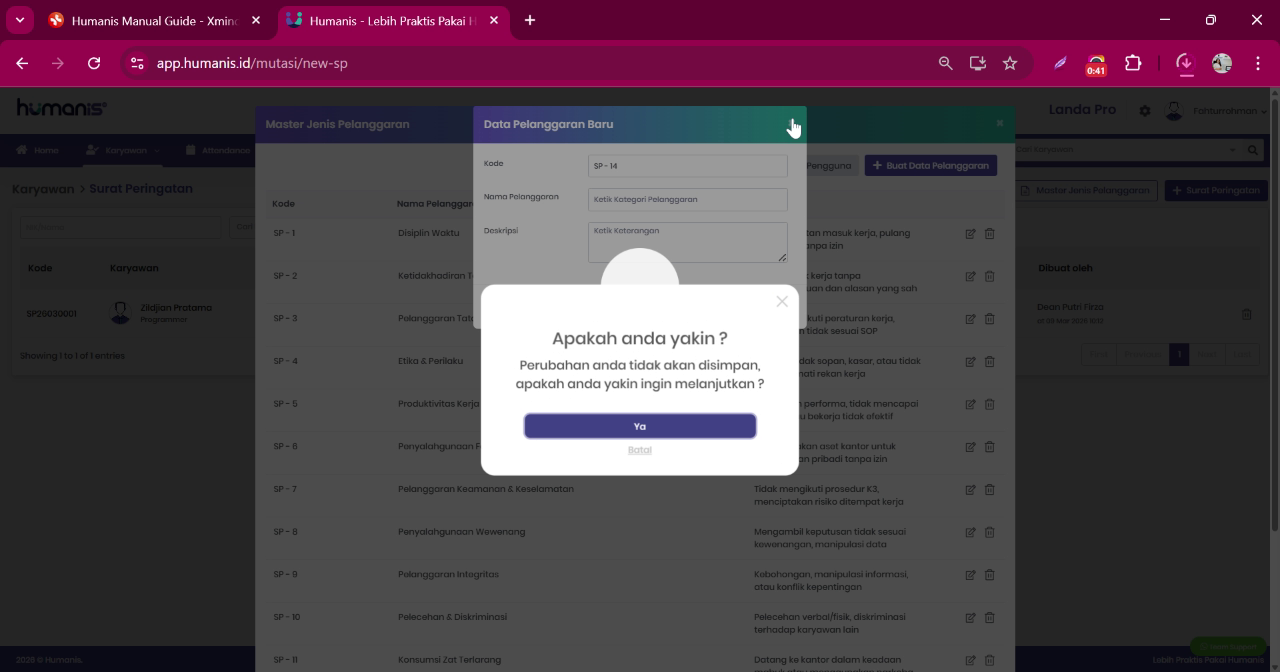
Task: Close the Master Jenis Pelanggaran modal
Action: (999, 124)
